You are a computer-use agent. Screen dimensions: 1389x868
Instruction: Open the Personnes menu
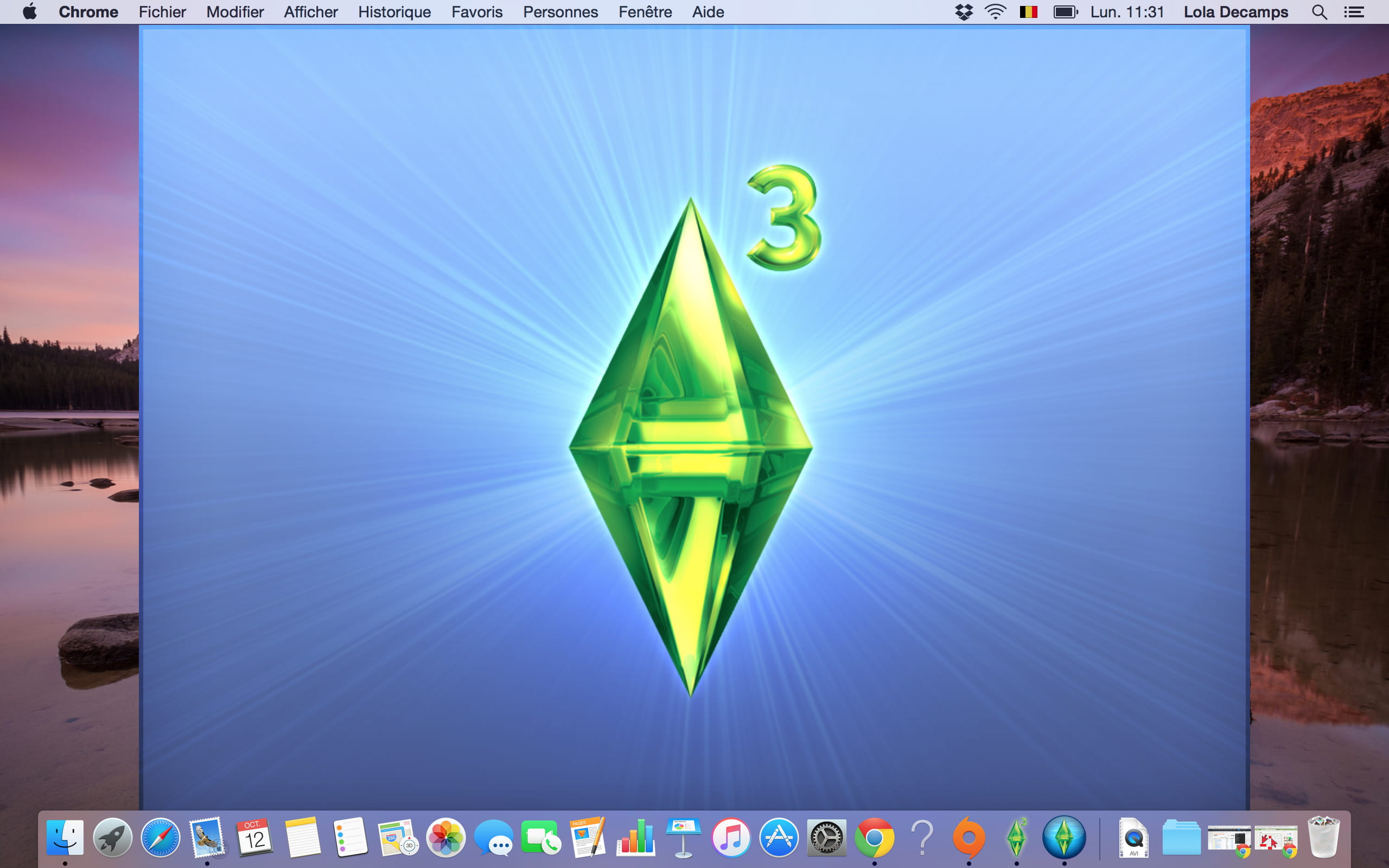(x=560, y=11)
